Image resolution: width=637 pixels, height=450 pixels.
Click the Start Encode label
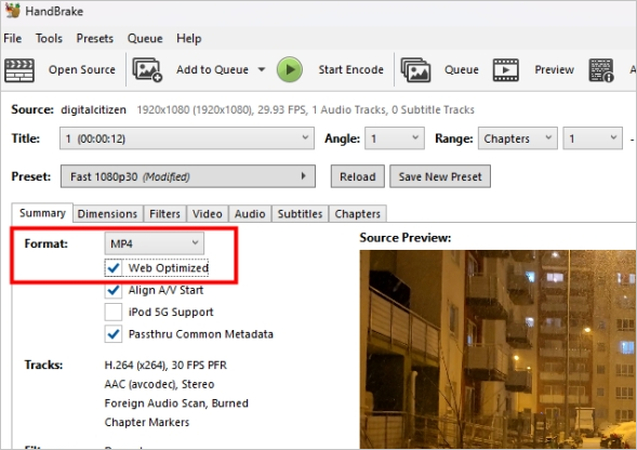pos(351,70)
